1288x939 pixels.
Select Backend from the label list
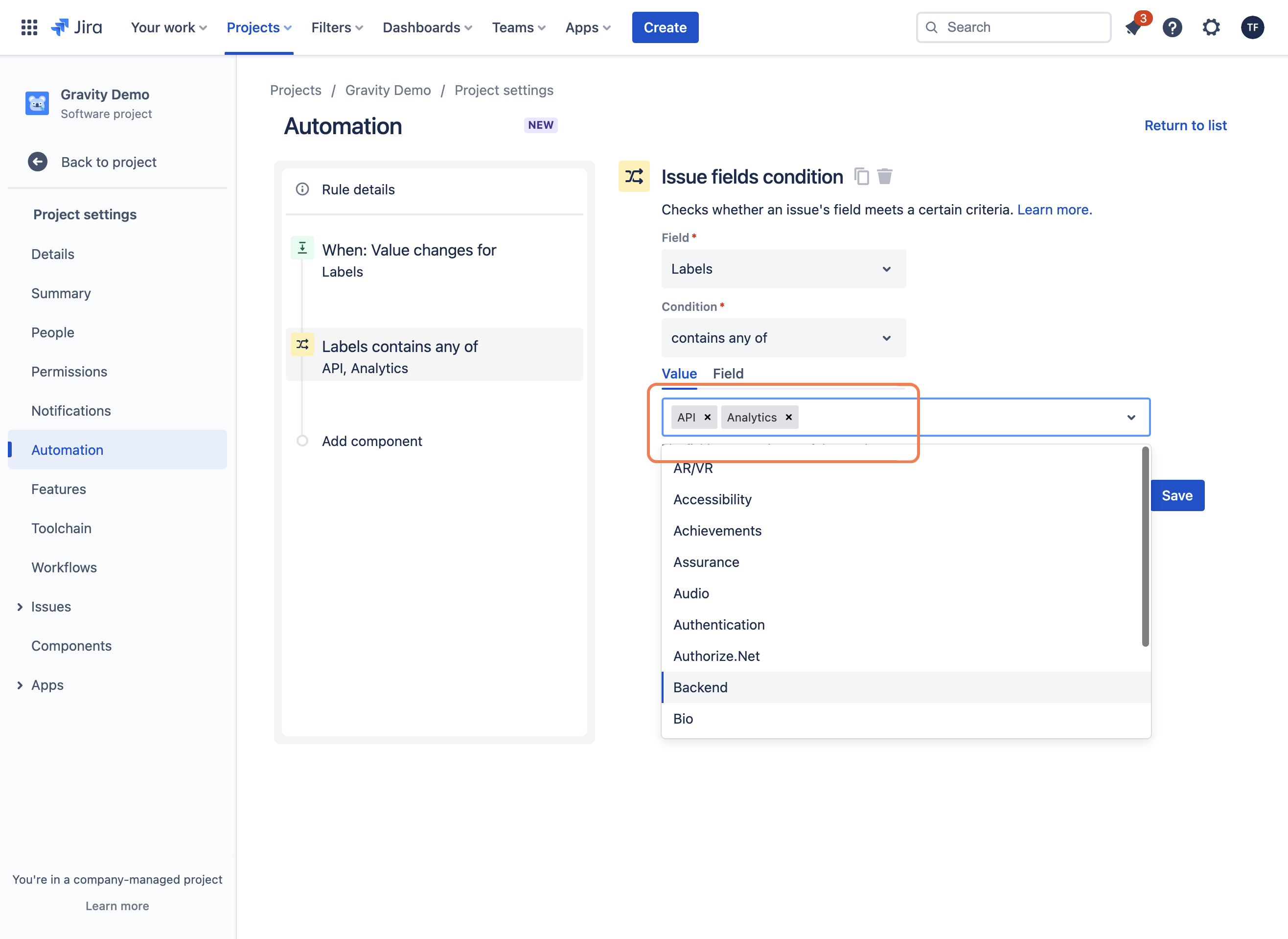[x=906, y=688]
